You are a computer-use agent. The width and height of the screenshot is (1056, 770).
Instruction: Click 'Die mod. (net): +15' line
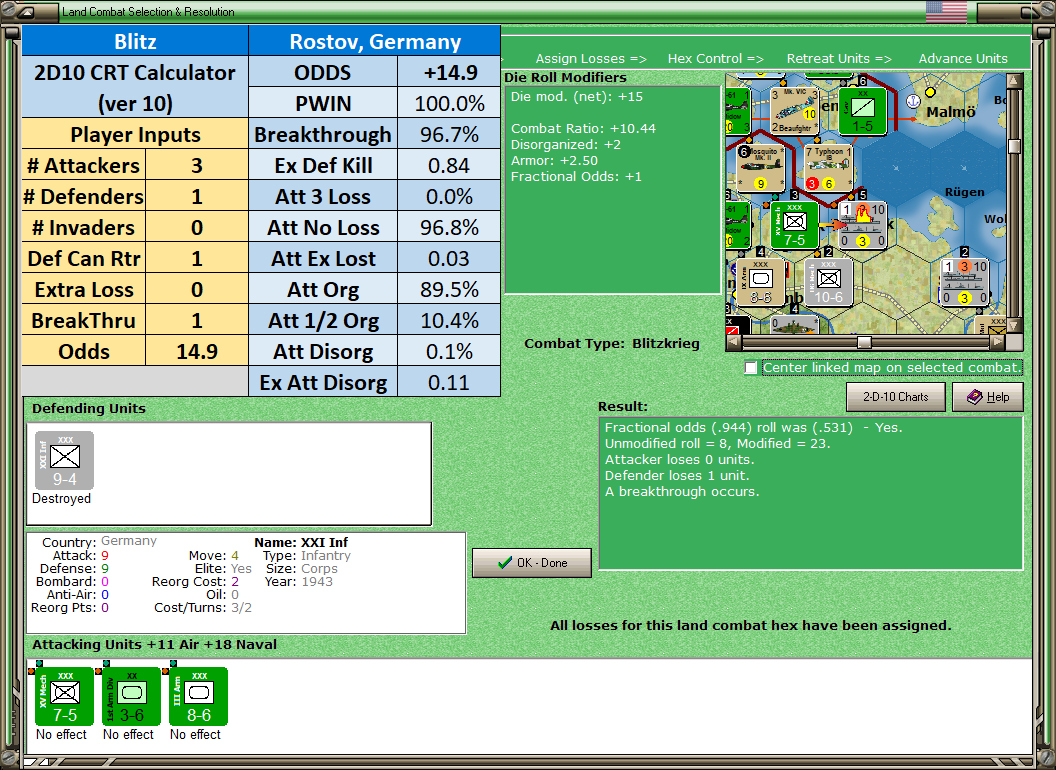[x=576, y=96]
